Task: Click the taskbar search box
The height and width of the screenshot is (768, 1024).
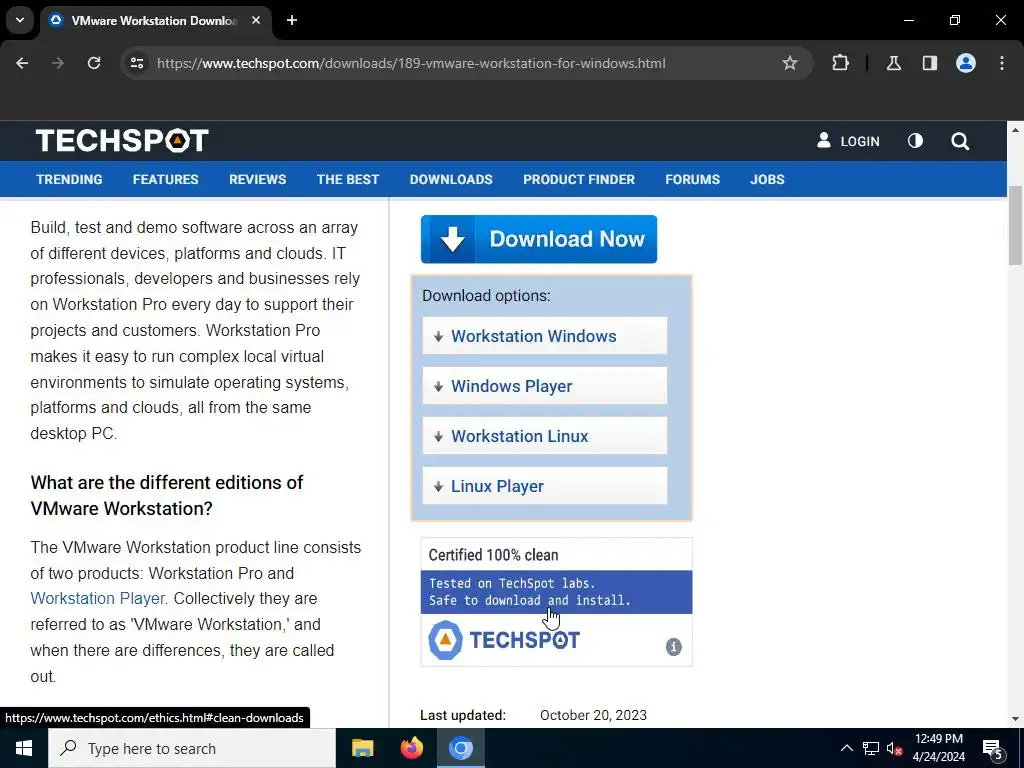Action: pyautogui.click(x=192, y=748)
